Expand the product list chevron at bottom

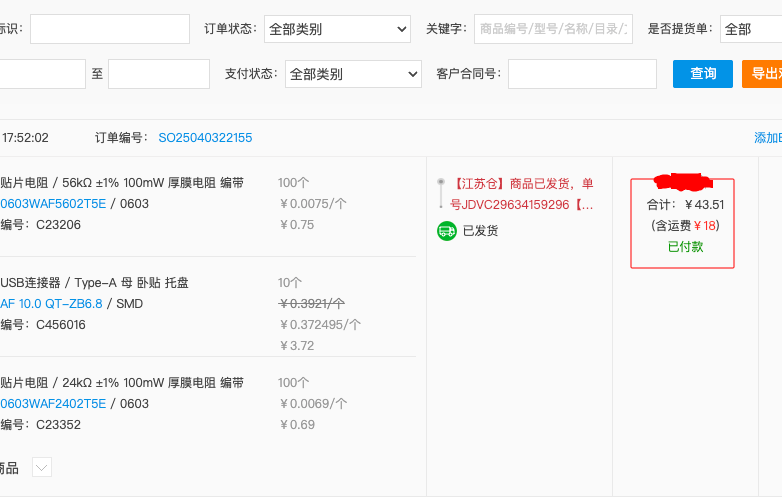41,467
